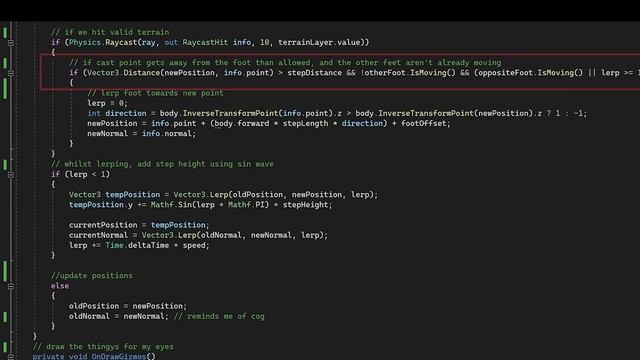Collapse the else block fold
This screenshot has height=360, width=640.
[11, 286]
